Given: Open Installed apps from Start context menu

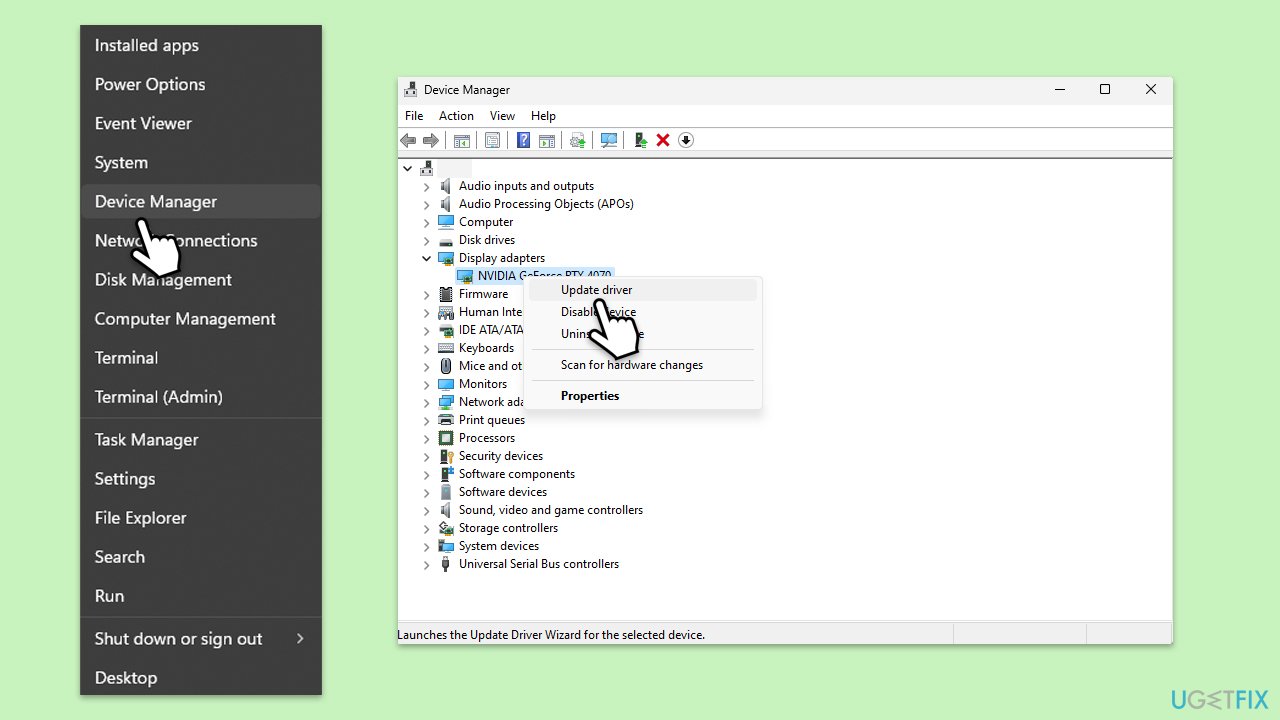Looking at the screenshot, I should 201,45.
